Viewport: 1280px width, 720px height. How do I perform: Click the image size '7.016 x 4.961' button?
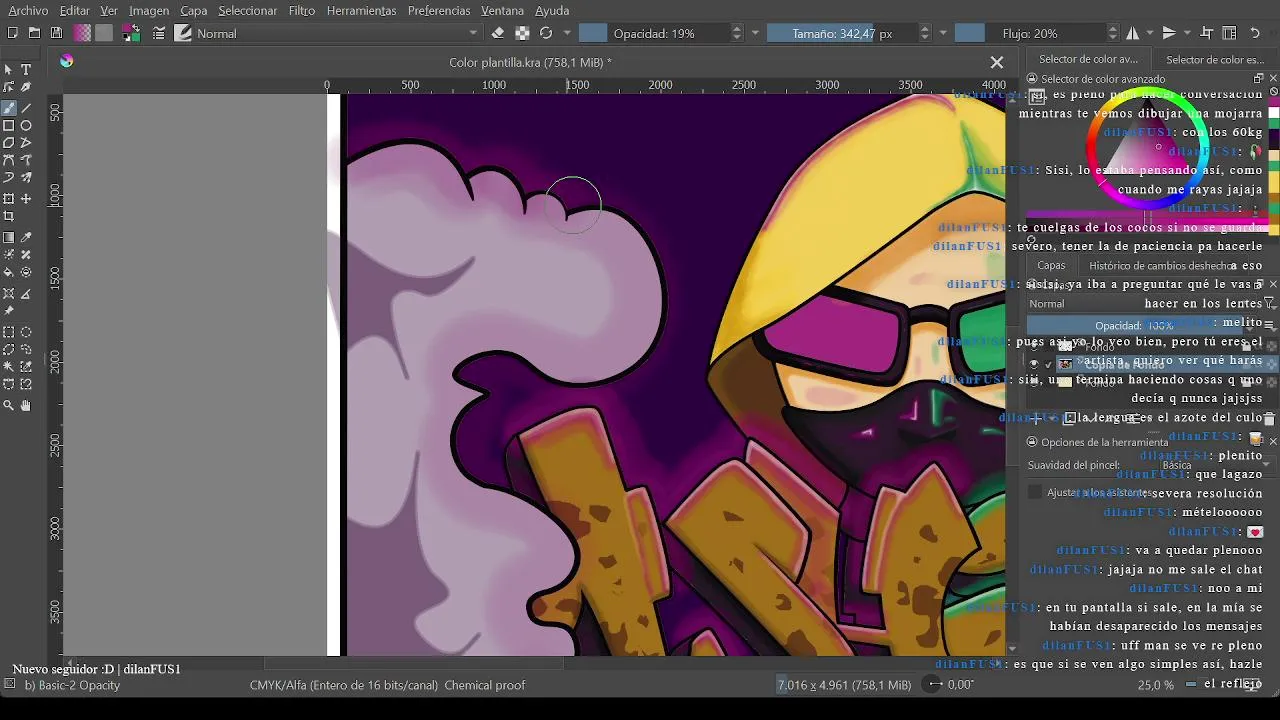(844, 685)
